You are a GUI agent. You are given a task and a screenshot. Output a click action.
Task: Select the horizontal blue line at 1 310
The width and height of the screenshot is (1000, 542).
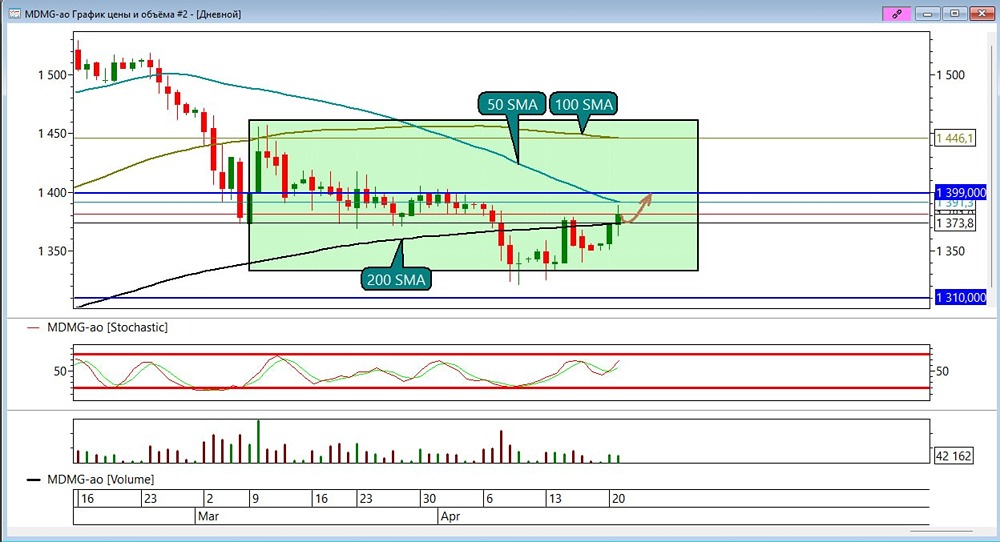click(501, 298)
